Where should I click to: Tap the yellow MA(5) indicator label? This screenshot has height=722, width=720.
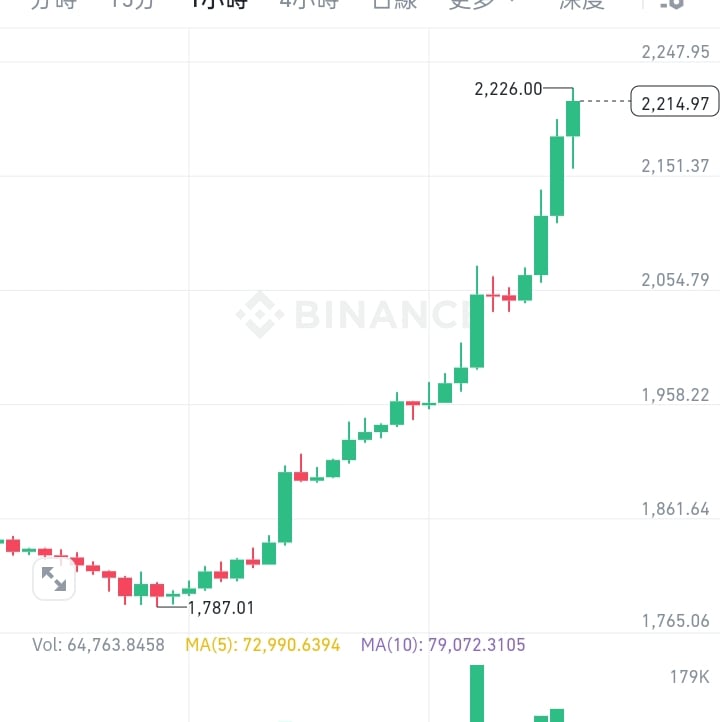pyautogui.click(x=262, y=645)
